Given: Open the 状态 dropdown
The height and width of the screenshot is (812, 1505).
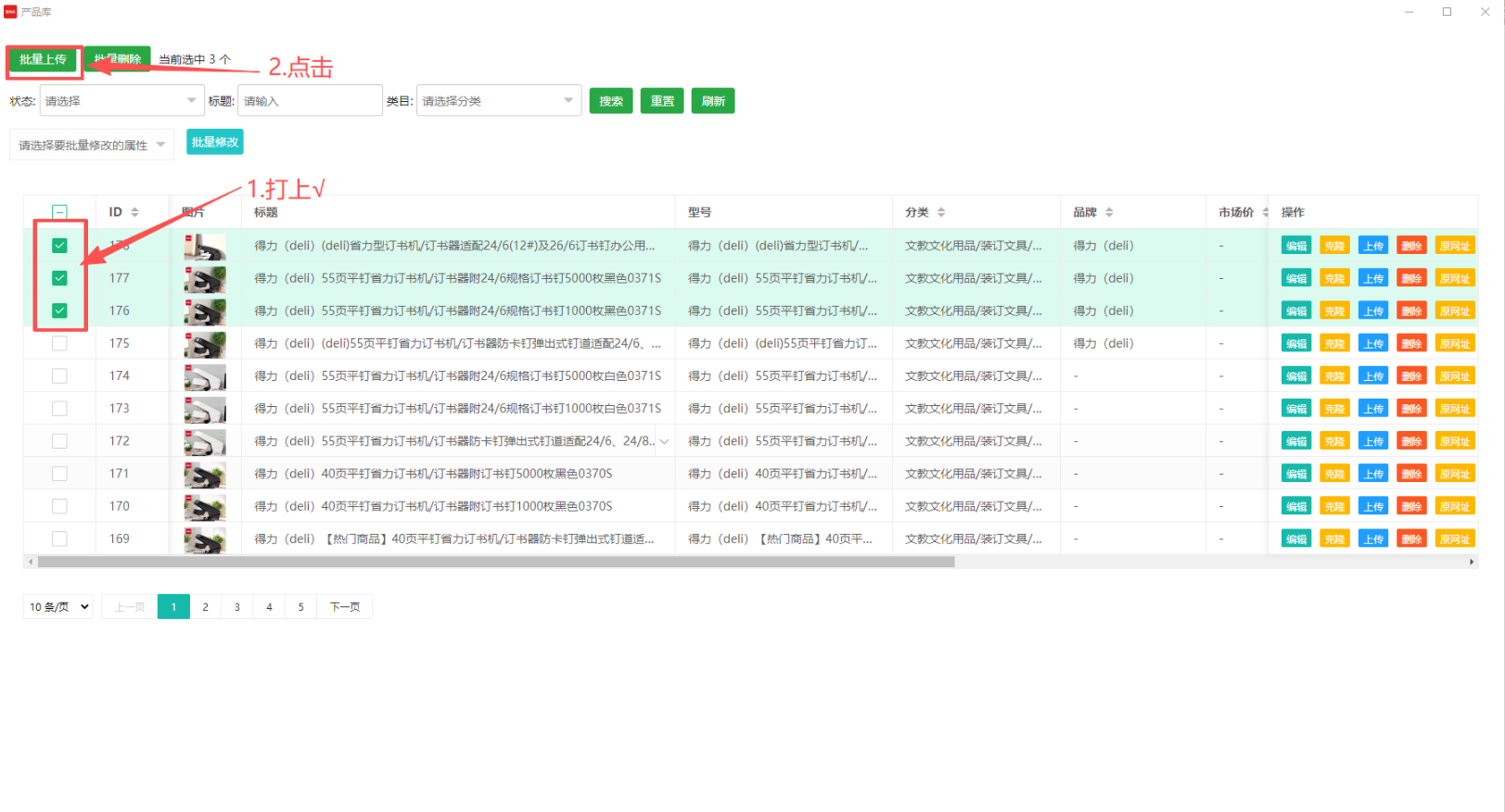Looking at the screenshot, I should pos(121,101).
